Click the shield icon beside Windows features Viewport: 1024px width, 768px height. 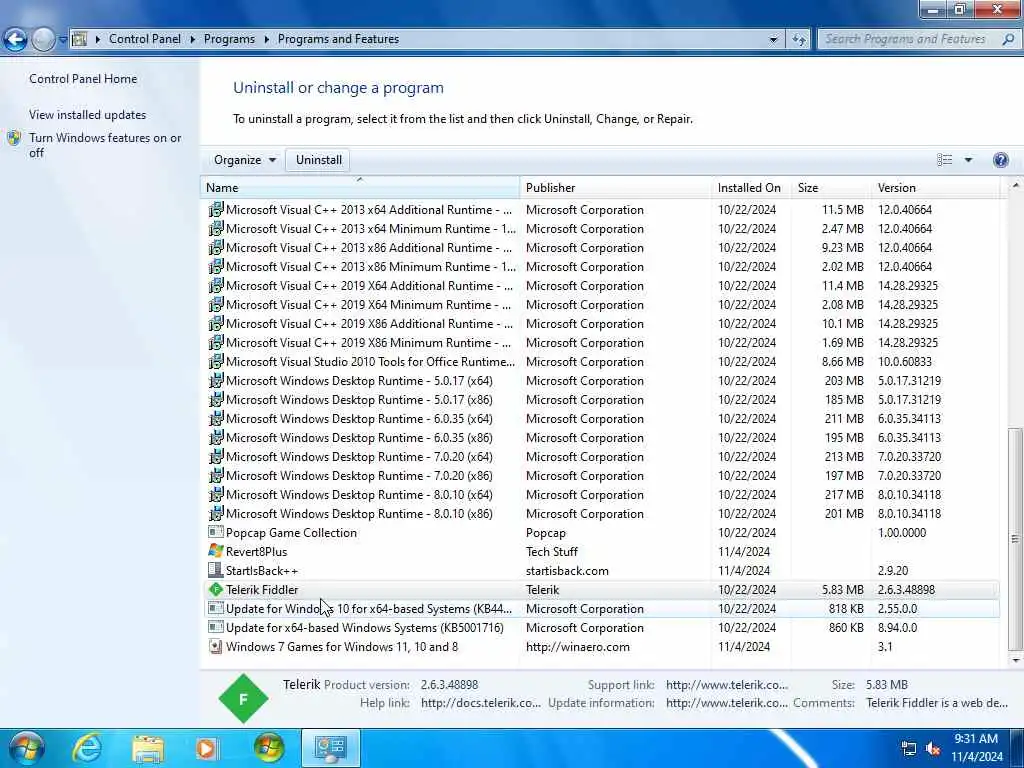pyautogui.click(x=14, y=138)
